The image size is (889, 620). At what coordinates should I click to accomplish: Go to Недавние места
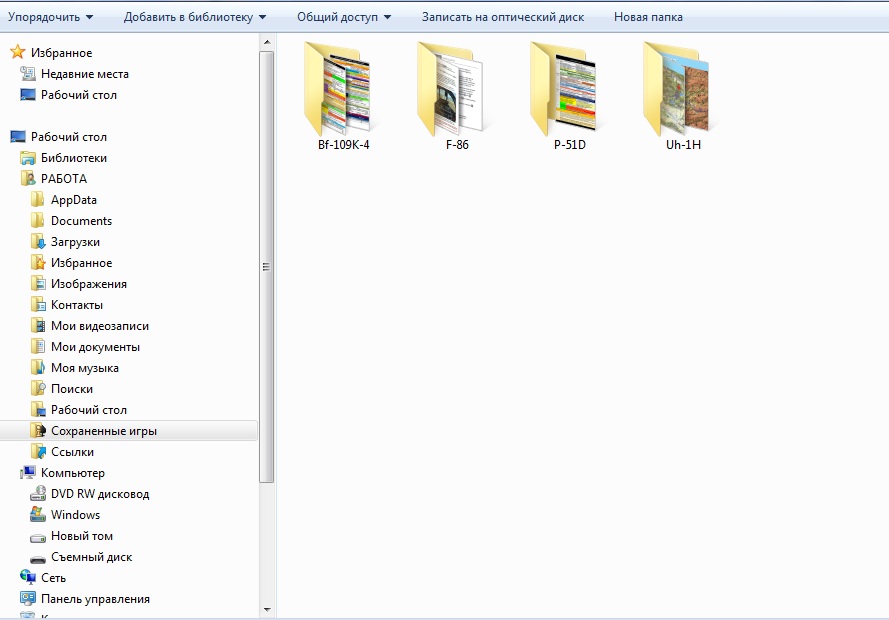84,74
